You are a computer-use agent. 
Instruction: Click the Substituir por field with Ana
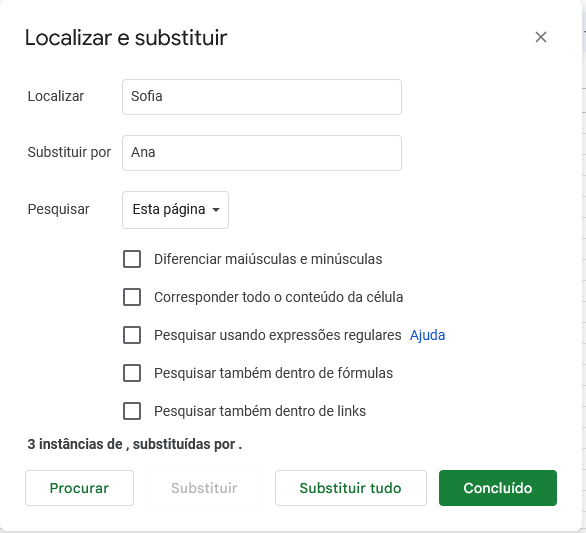[x=262, y=153]
